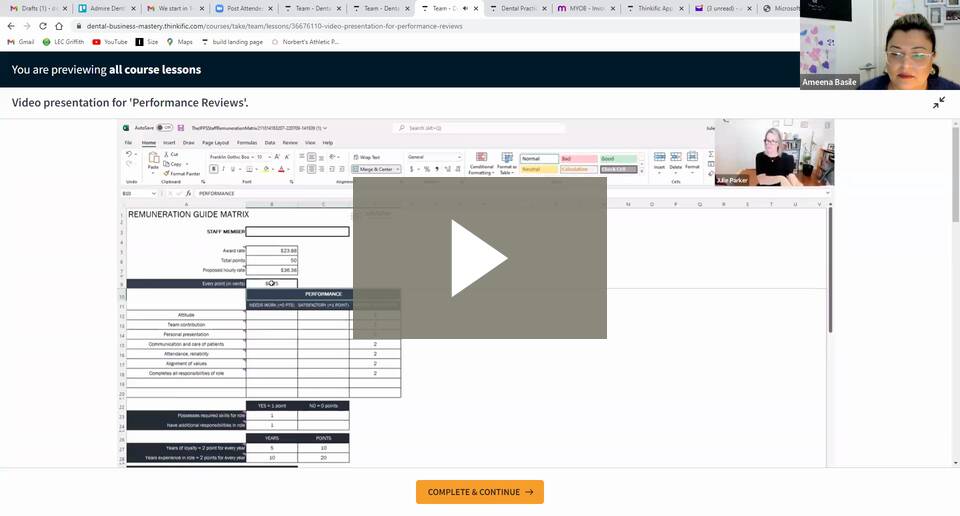Open the font size dropdown
This screenshot has width=960, height=516.
click(269, 157)
